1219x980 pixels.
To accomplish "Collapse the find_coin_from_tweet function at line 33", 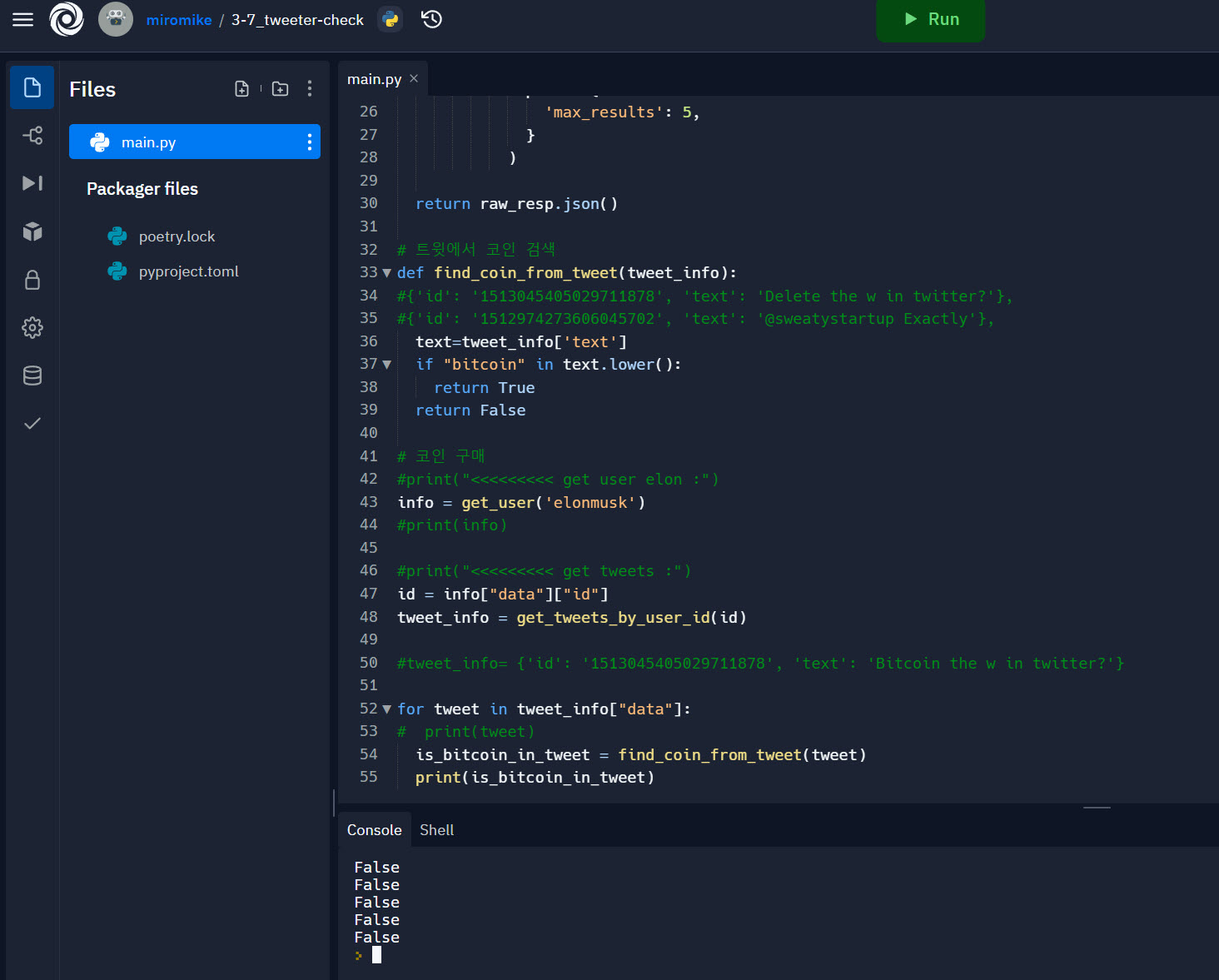I will pyautogui.click(x=386, y=273).
